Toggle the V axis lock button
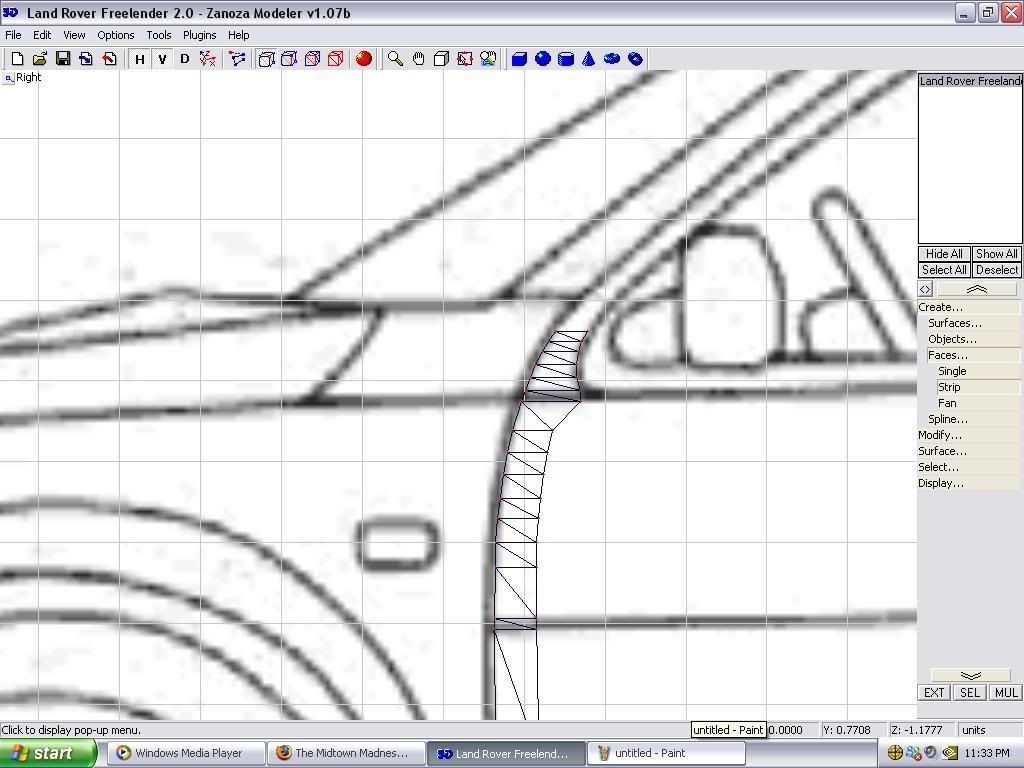Screen dimensions: 1024x768 (162, 59)
